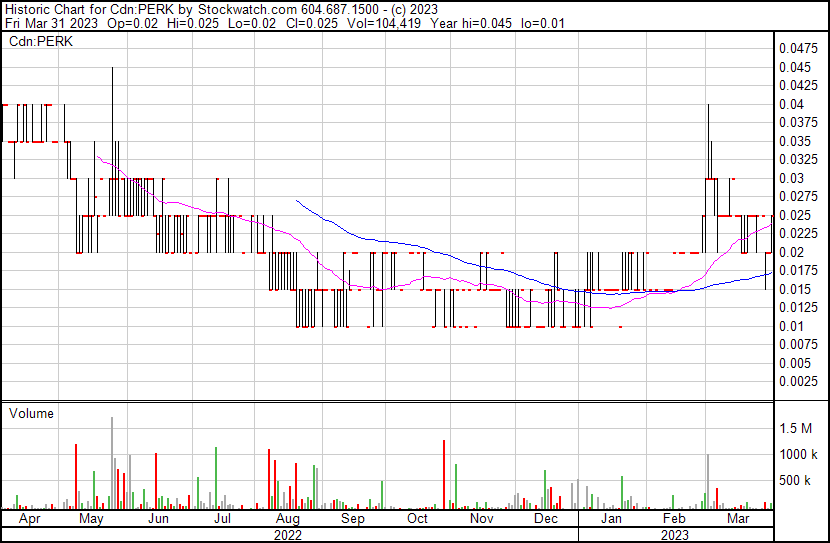Click the 0.0025 price axis label
The height and width of the screenshot is (543, 830).
[x=797, y=382]
